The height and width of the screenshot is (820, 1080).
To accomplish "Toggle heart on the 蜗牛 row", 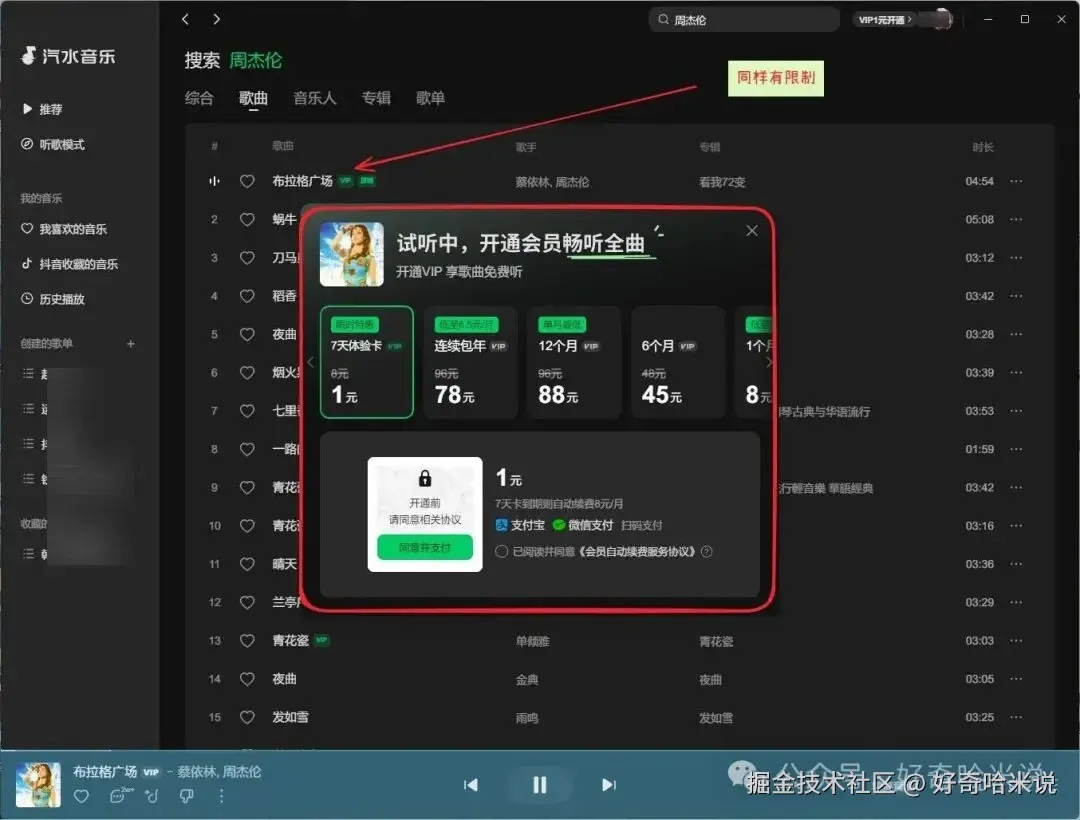I will (x=247, y=220).
